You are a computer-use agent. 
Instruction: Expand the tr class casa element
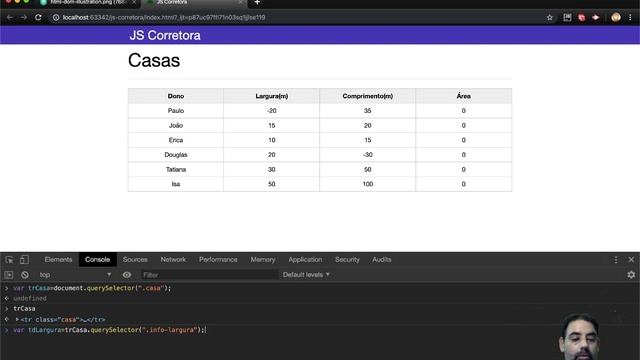pos(17,319)
